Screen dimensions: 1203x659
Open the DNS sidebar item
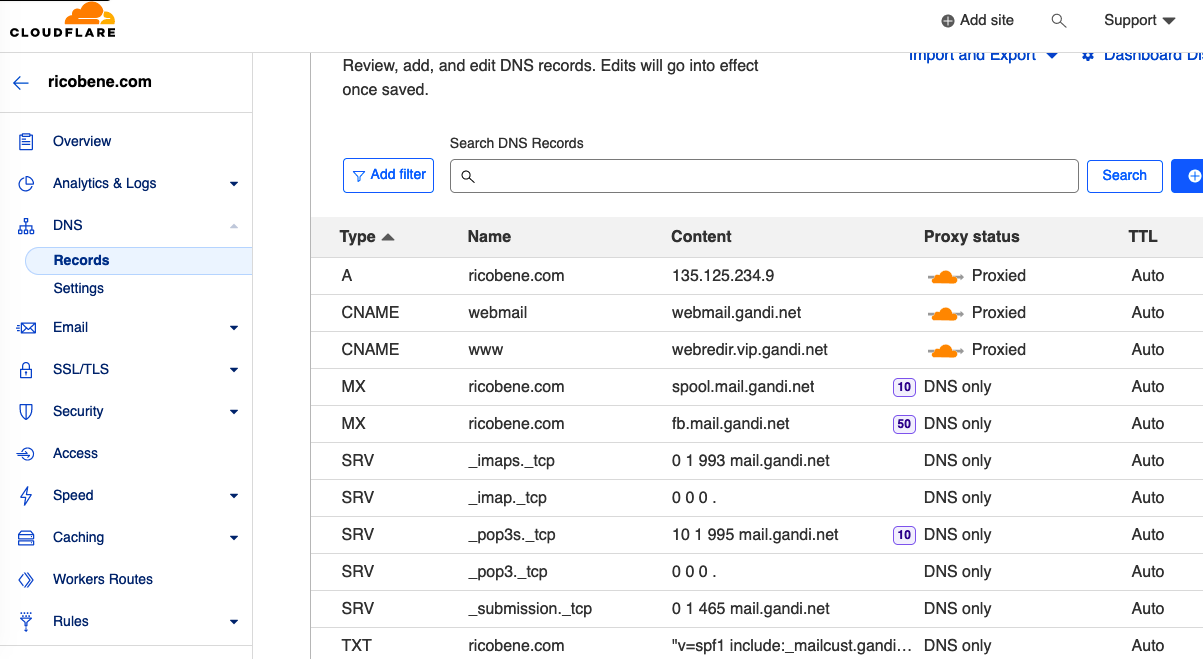68,225
